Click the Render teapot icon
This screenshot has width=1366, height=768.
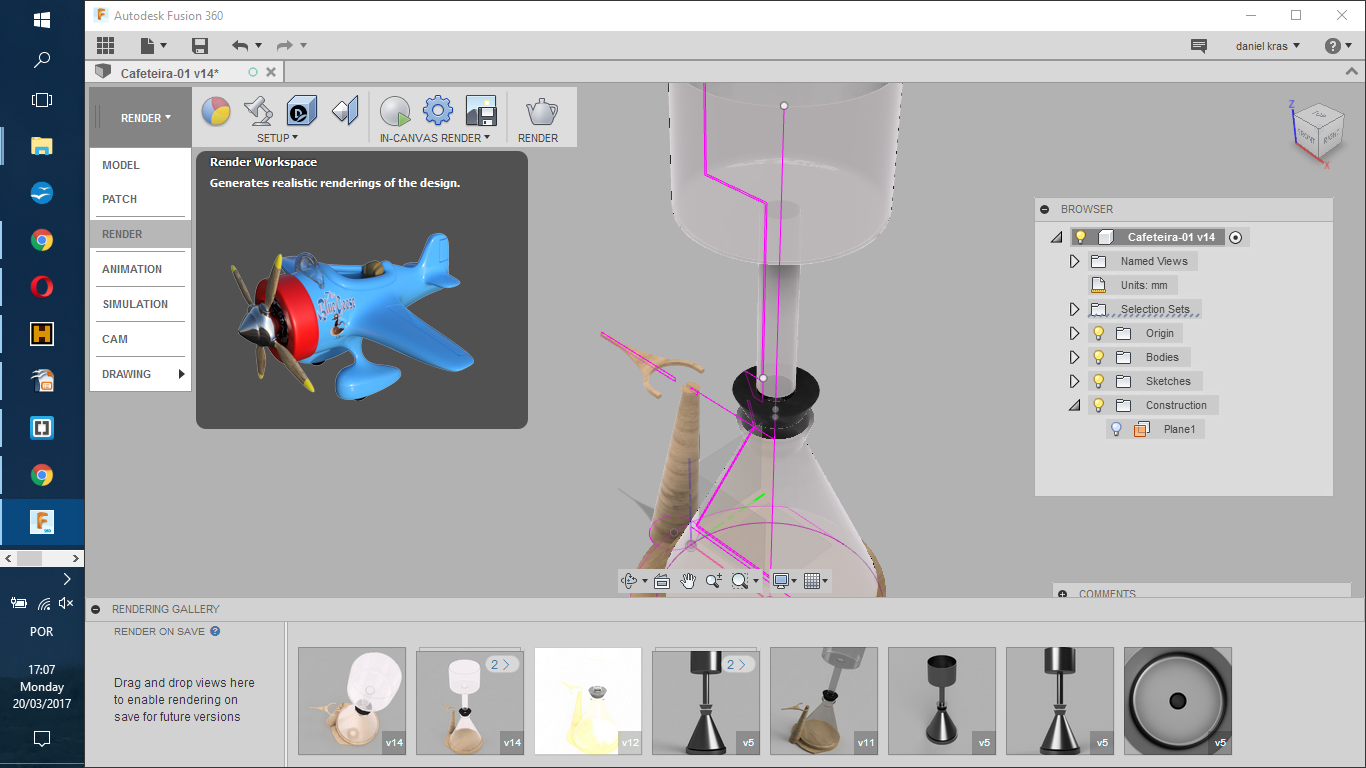pyautogui.click(x=542, y=110)
